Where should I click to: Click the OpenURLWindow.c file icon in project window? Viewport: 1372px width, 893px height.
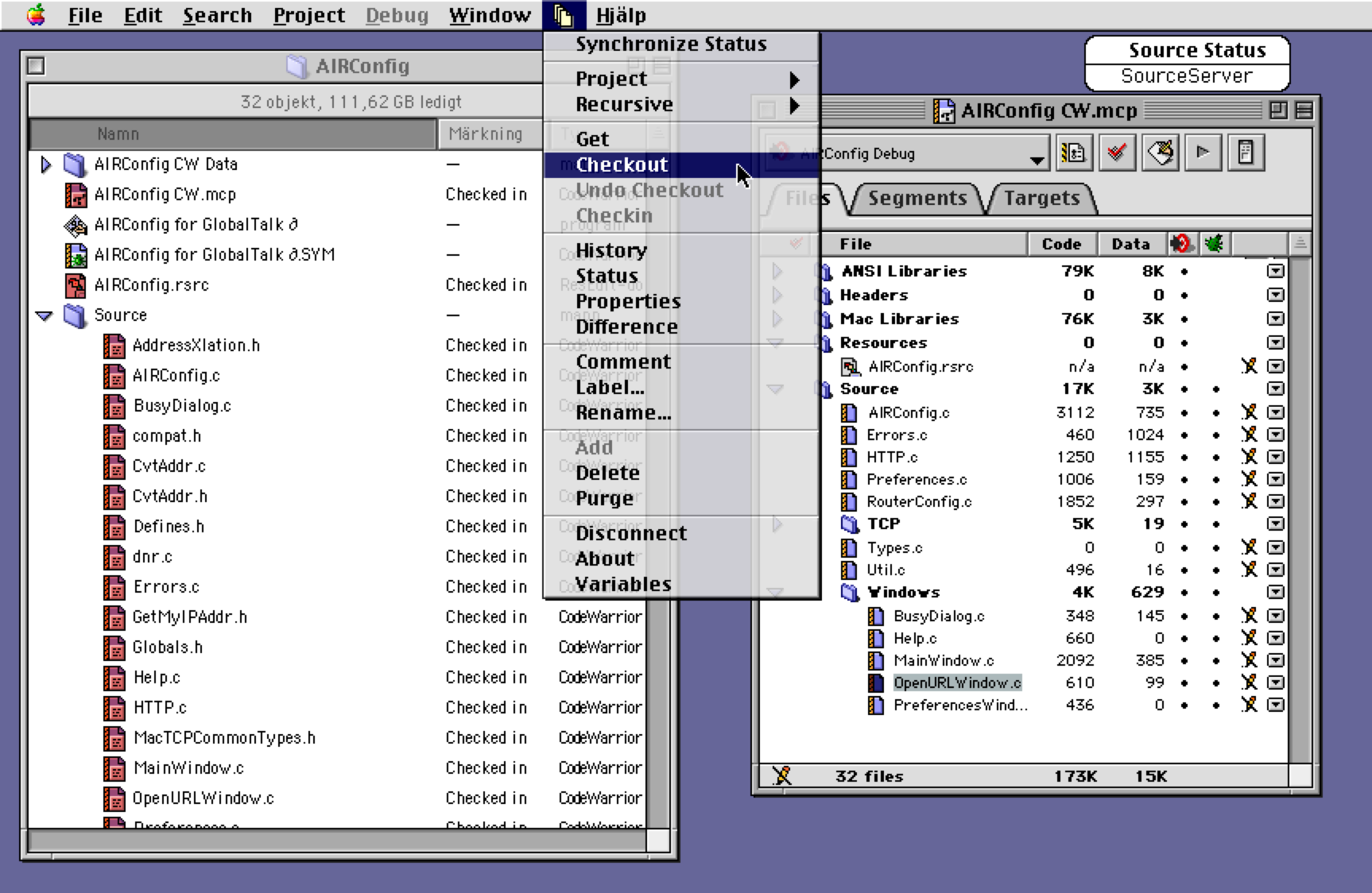(875, 682)
